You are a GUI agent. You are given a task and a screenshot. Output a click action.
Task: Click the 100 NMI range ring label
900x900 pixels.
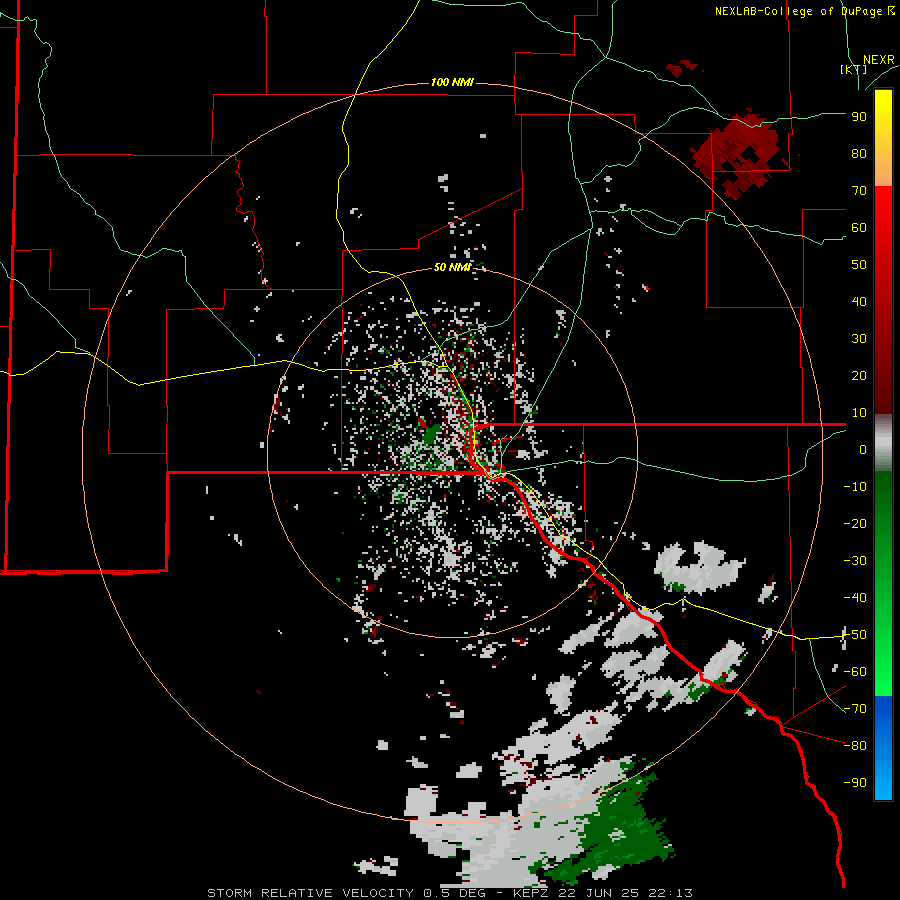pos(452,83)
